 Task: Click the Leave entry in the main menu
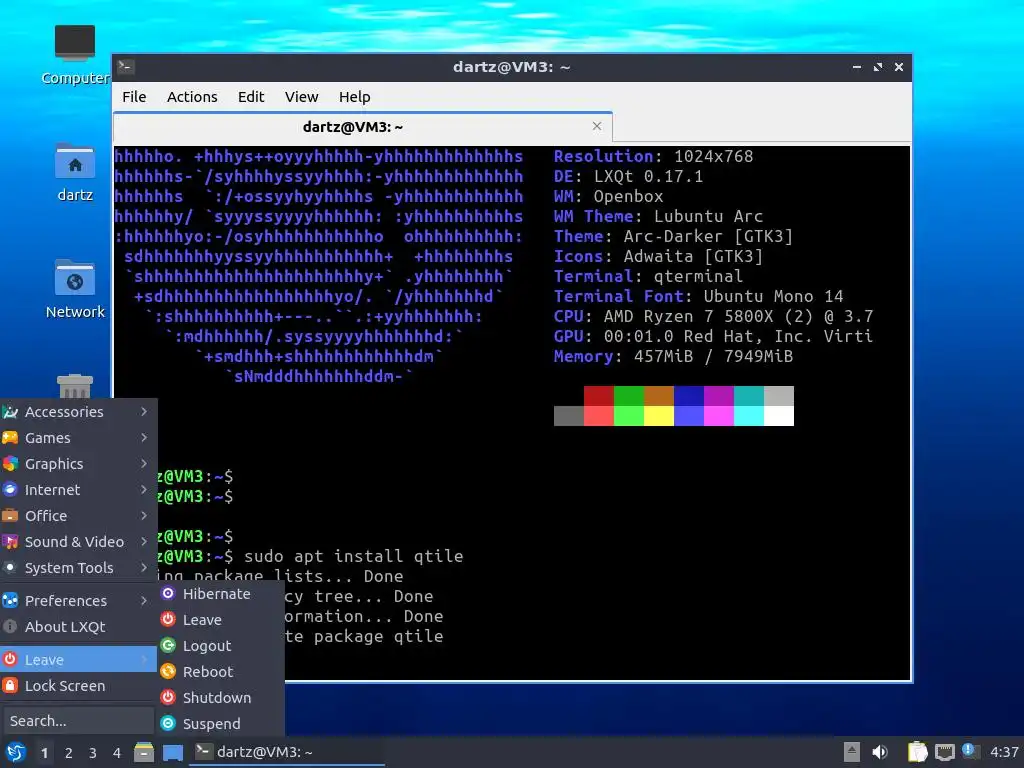click(78, 660)
